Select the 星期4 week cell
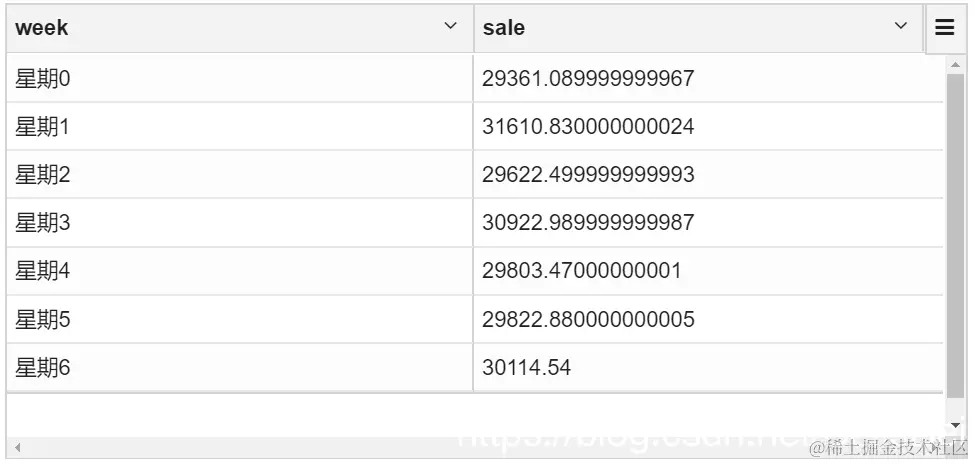 coord(43,271)
